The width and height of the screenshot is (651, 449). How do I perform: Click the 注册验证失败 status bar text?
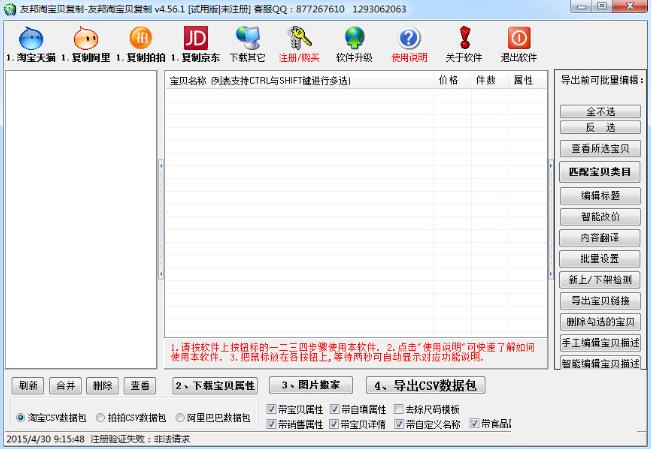coord(140,439)
